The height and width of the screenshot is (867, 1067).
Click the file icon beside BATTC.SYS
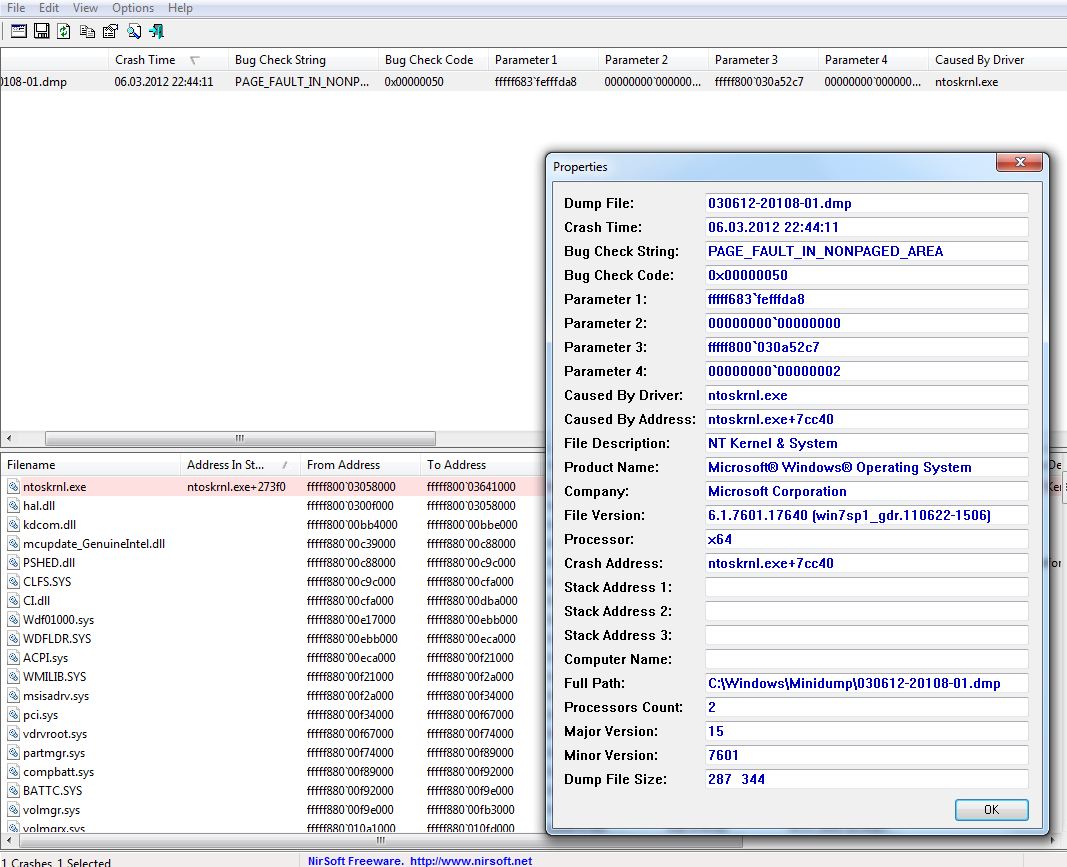coord(13,791)
